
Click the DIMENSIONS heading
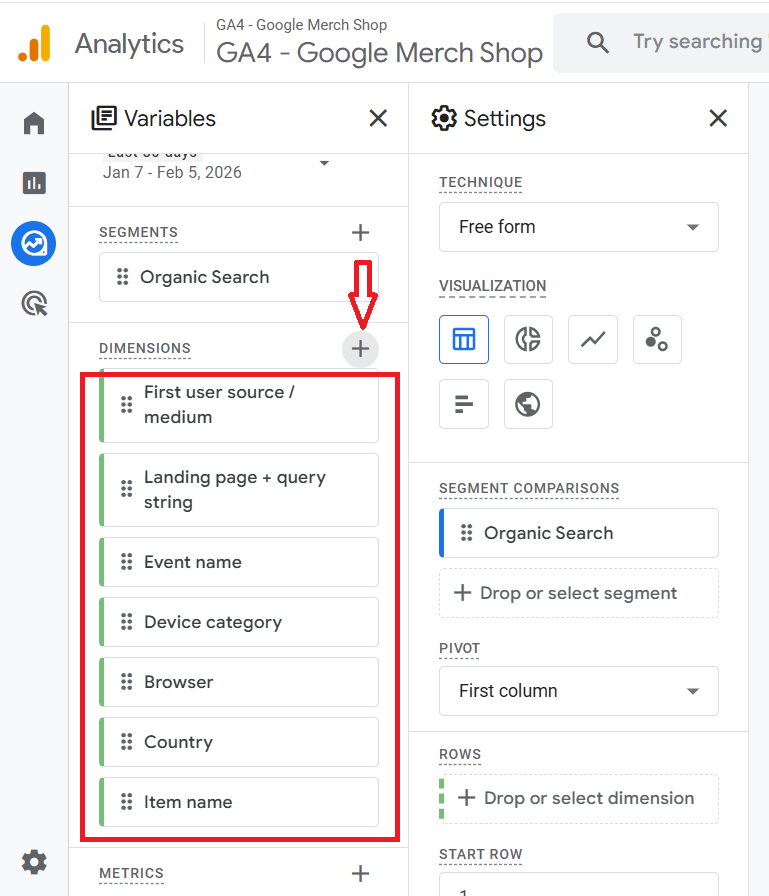pyautogui.click(x=145, y=348)
